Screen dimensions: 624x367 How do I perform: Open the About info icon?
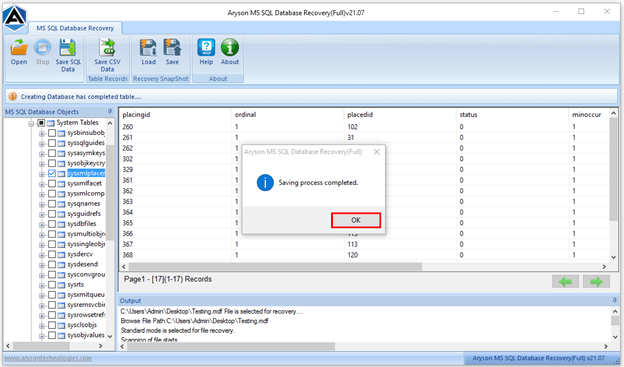tap(230, 48)
